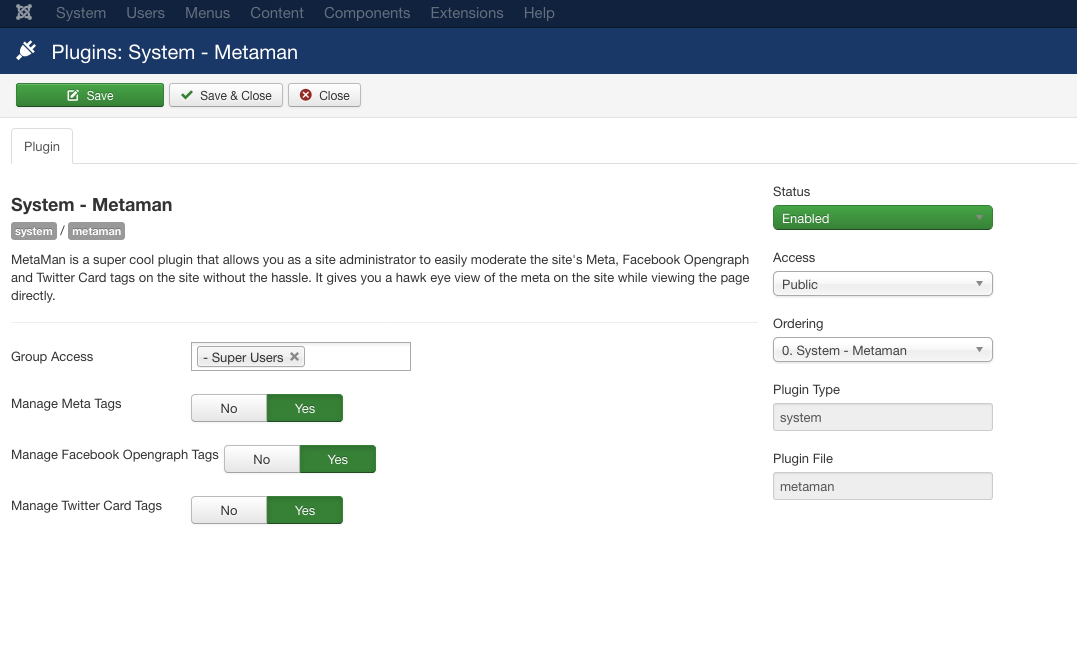Open the Status Enabled dropdown
Image resolution: width=1077 pixels, height=668 pixels.
click(x=883, y=218)
